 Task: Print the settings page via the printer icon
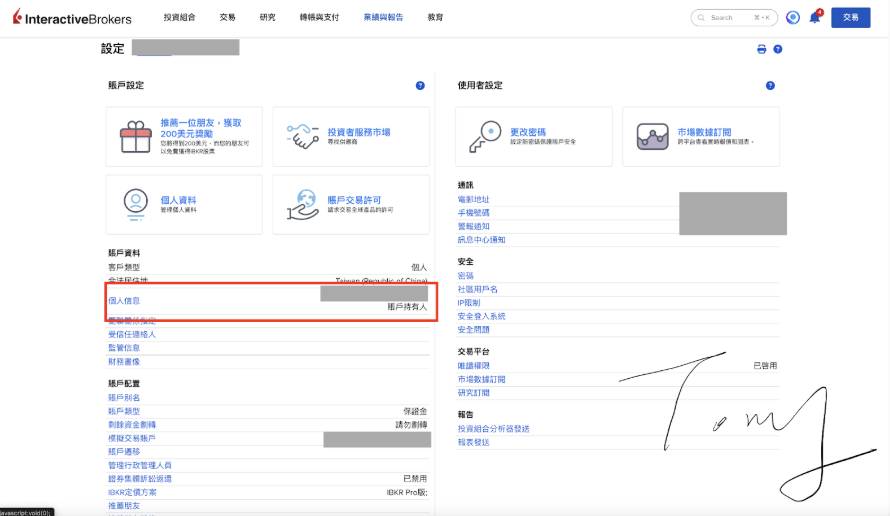pyautogui.click(x=762, y=49)
